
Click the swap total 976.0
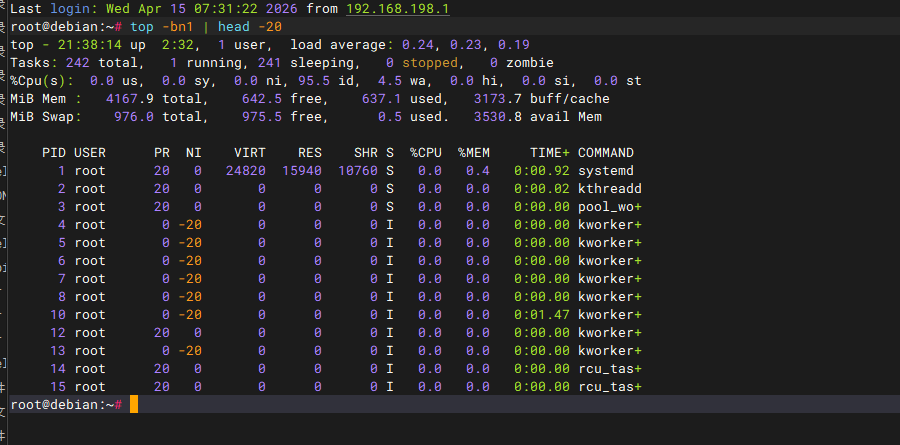tap(134, 117)
